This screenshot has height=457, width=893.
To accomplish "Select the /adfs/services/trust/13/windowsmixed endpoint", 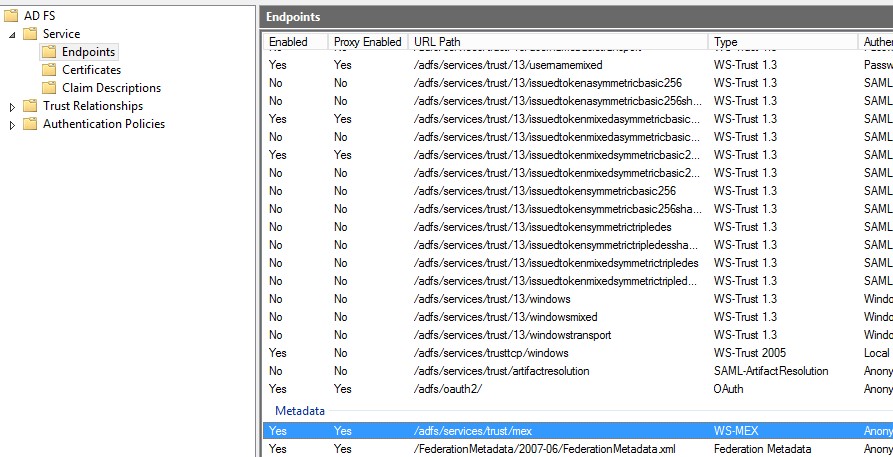I will (x=578, y=317).
